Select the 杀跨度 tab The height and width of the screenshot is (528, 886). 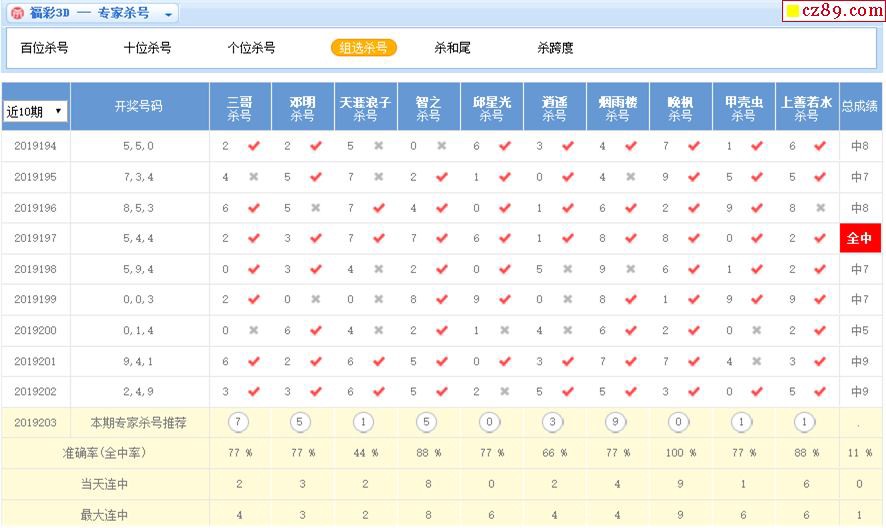[555, 48]
